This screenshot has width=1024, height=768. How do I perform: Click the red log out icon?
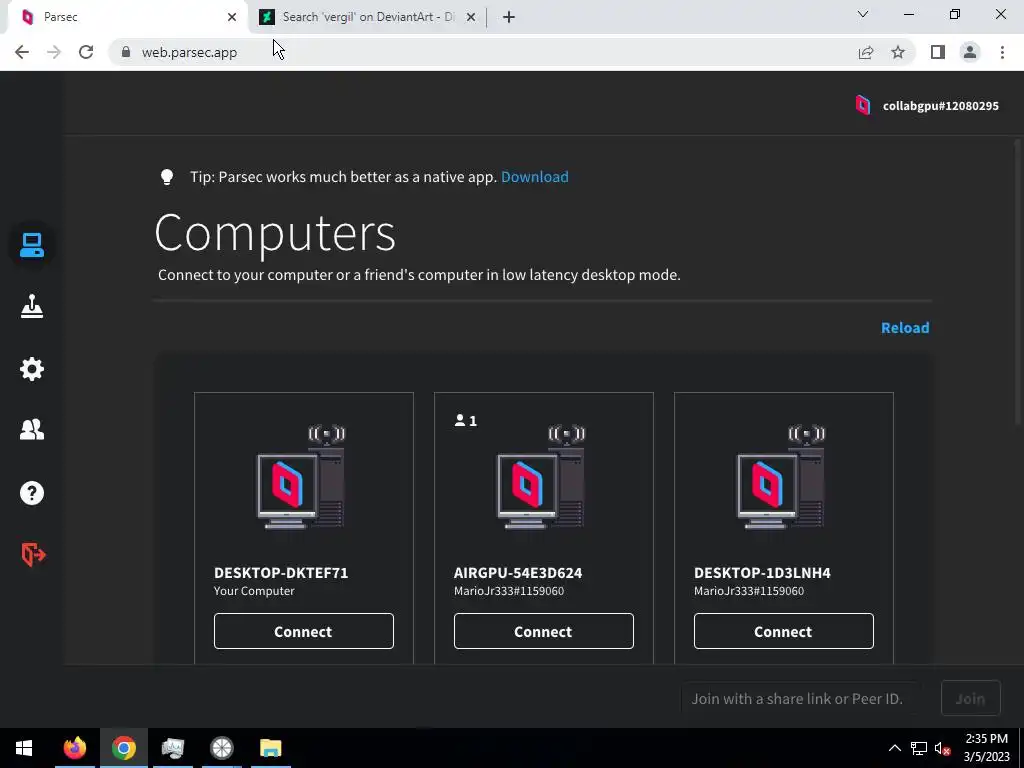pyautogui.click(x=33, y=554)
